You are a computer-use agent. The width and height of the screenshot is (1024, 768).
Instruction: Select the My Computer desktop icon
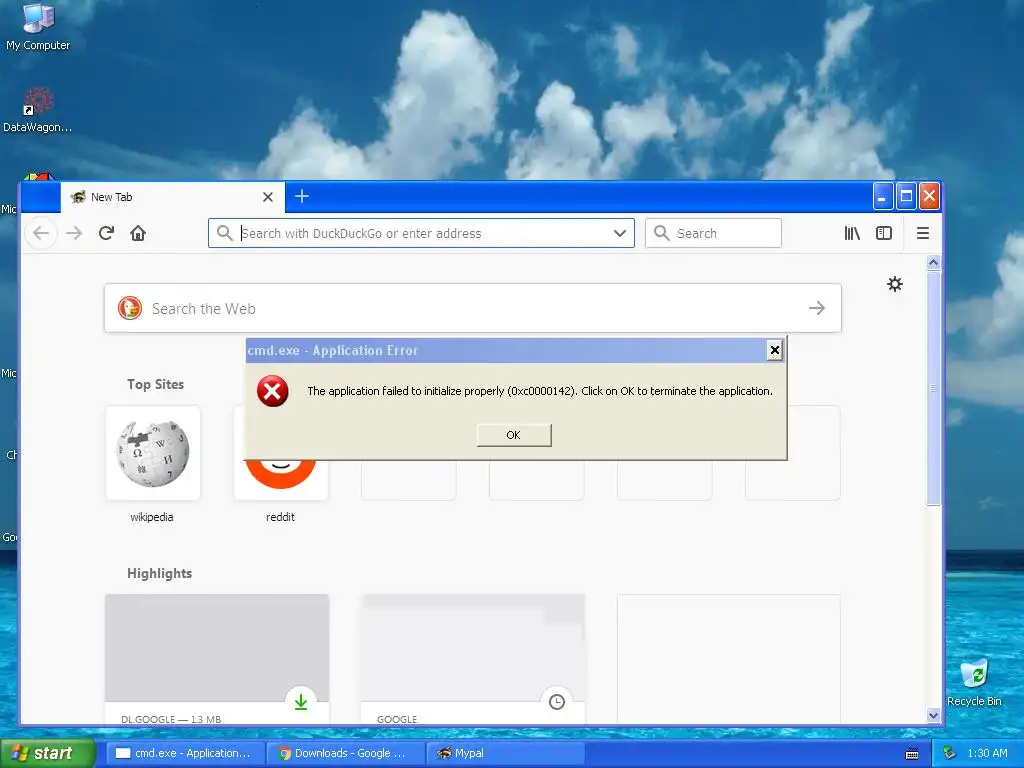[x=38, y=27]
